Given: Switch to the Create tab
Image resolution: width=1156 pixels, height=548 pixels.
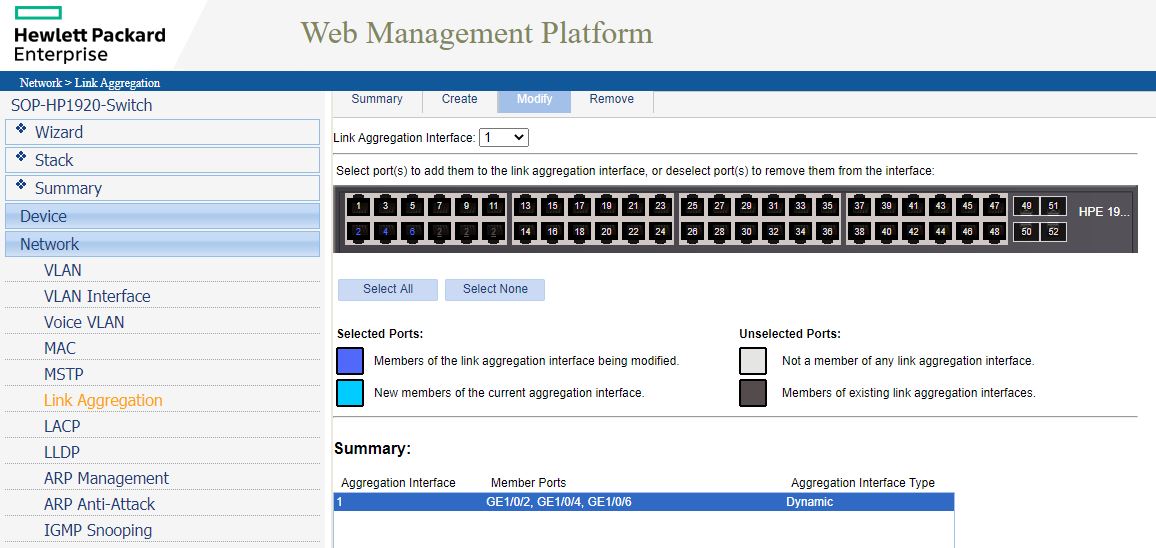Looking at the screenshot, I should 460,99.
